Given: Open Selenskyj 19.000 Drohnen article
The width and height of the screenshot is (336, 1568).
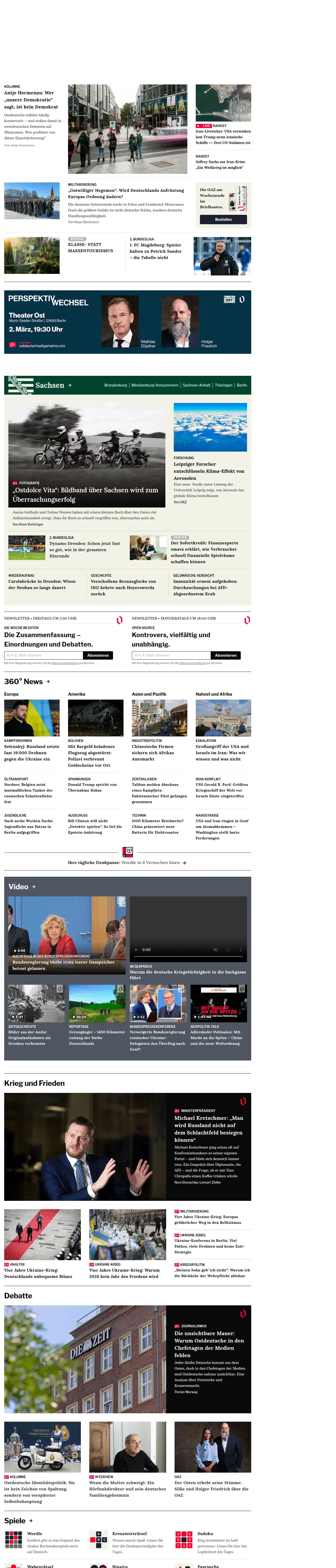Looking at the screenshot, I should coord(32,753).
